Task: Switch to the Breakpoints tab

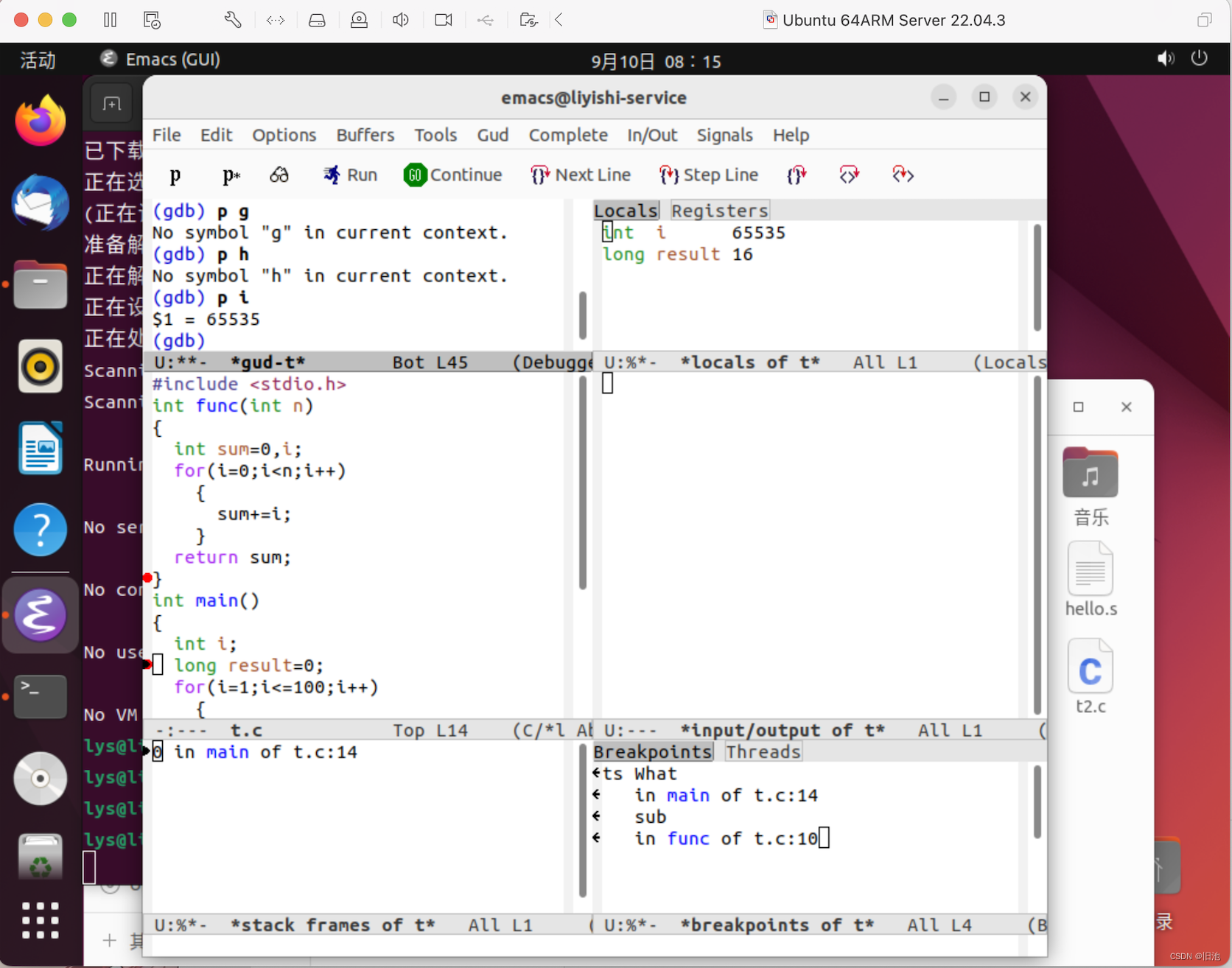Action: point(653,752)
